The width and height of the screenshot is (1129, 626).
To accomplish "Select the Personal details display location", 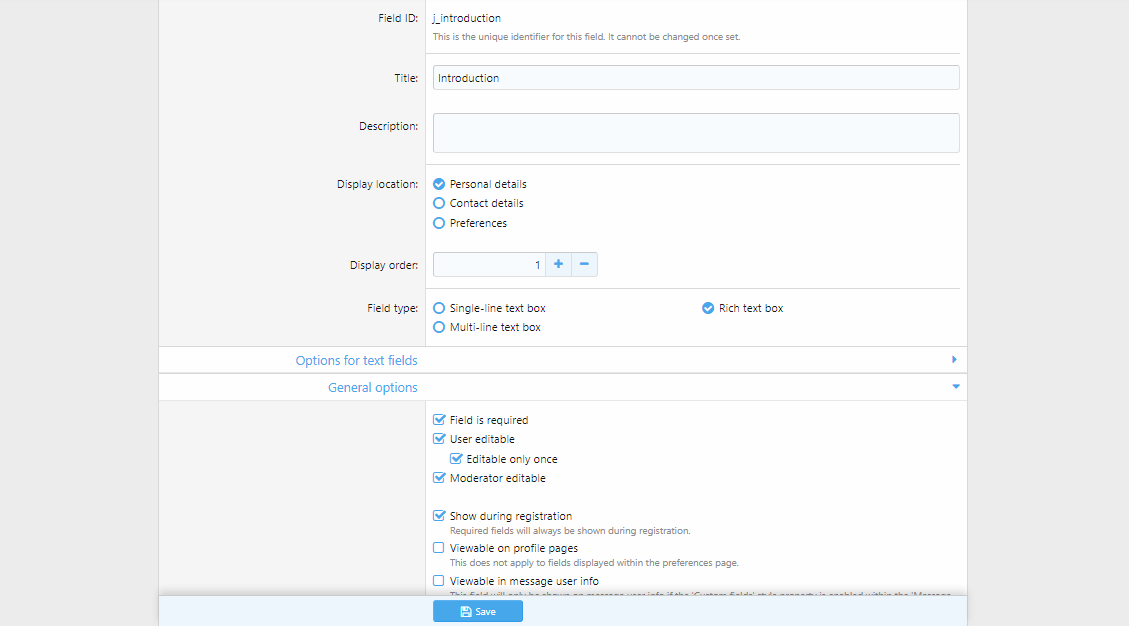I will point(439,184).
